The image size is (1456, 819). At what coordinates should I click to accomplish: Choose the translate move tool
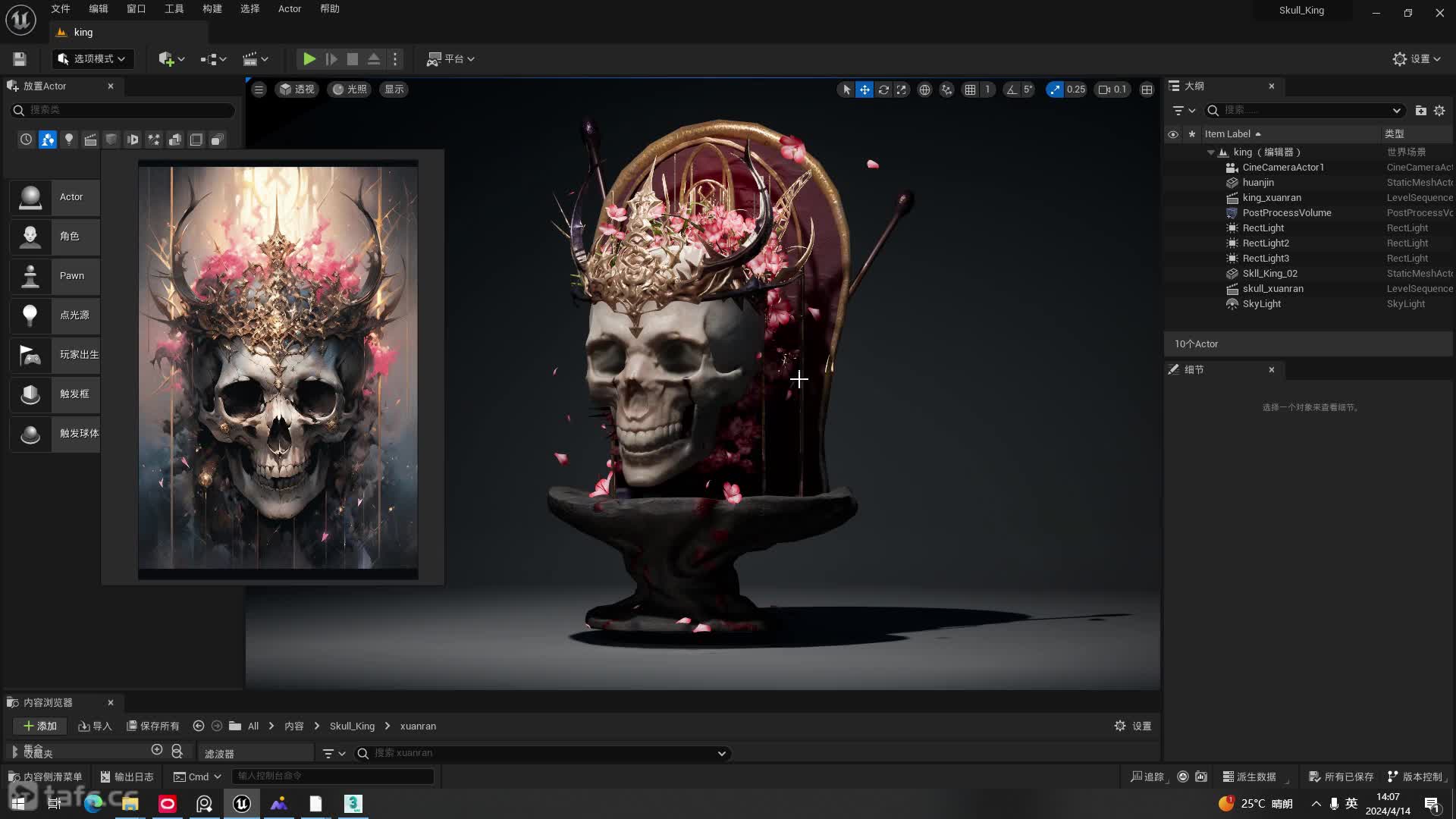point(864,89)
